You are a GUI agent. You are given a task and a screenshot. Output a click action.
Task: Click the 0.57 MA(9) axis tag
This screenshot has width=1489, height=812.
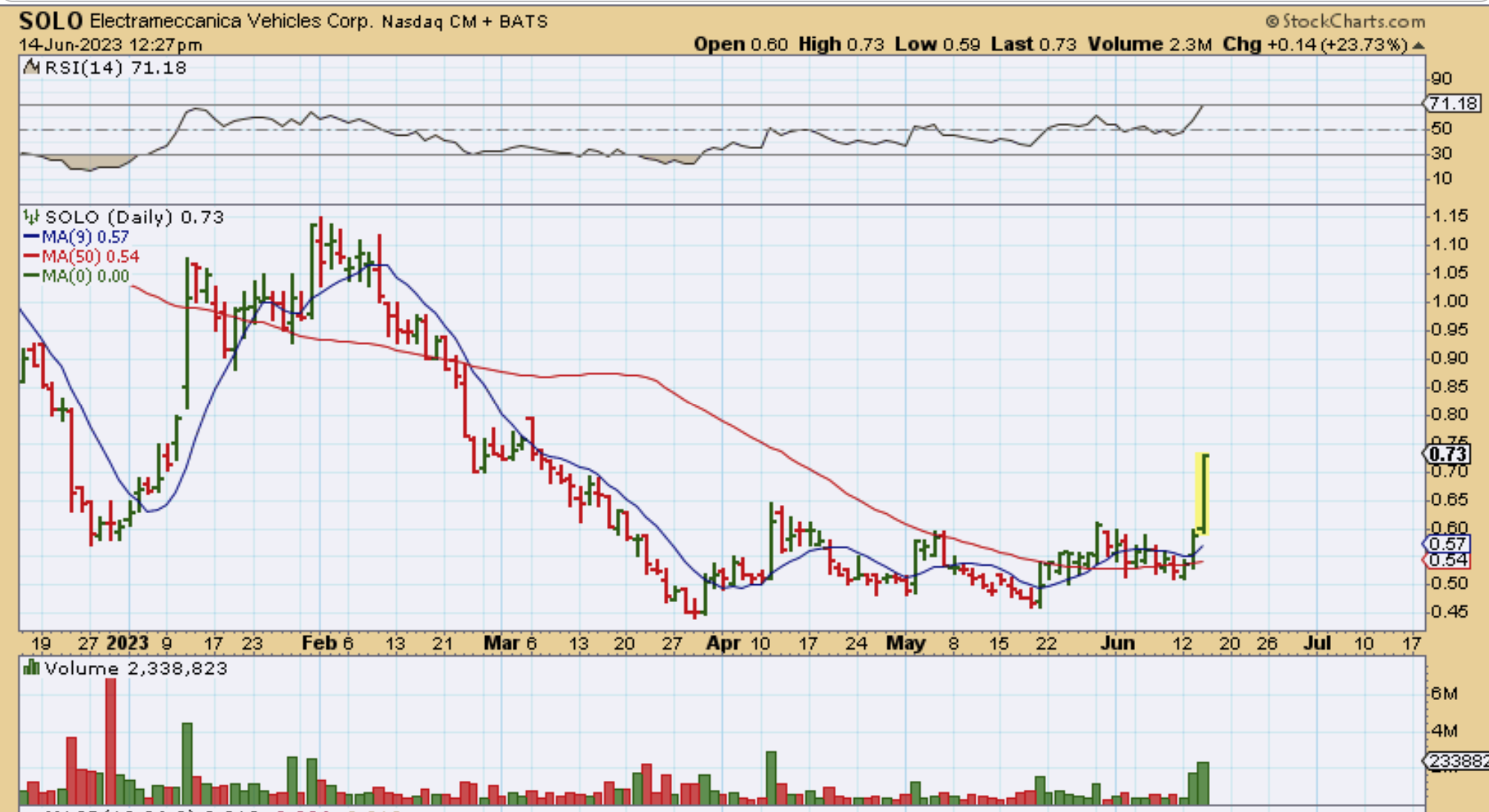pos(1447,544)
